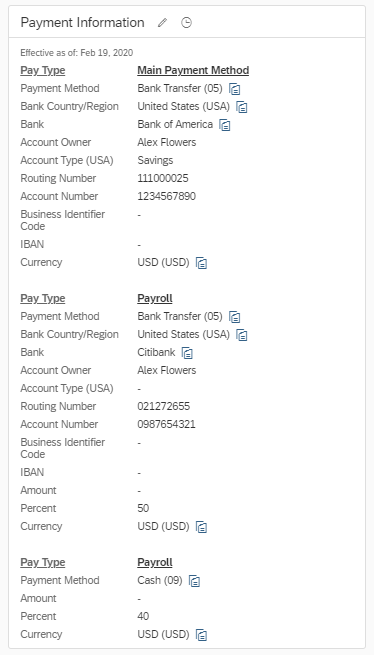Click the Main Payment Method heading

click(193, 70)
